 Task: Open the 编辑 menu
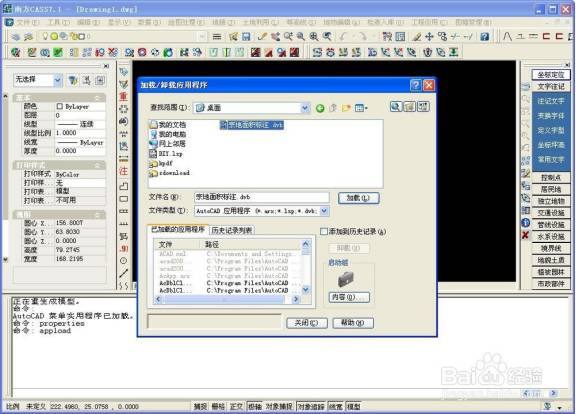(88, 22)
